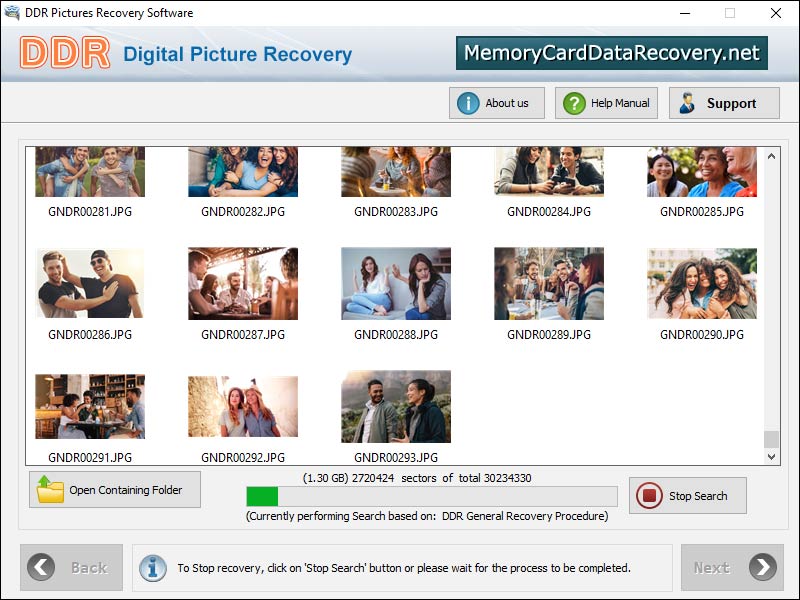Select thumbnail of GNDR00287.JPG

(243, 284)
